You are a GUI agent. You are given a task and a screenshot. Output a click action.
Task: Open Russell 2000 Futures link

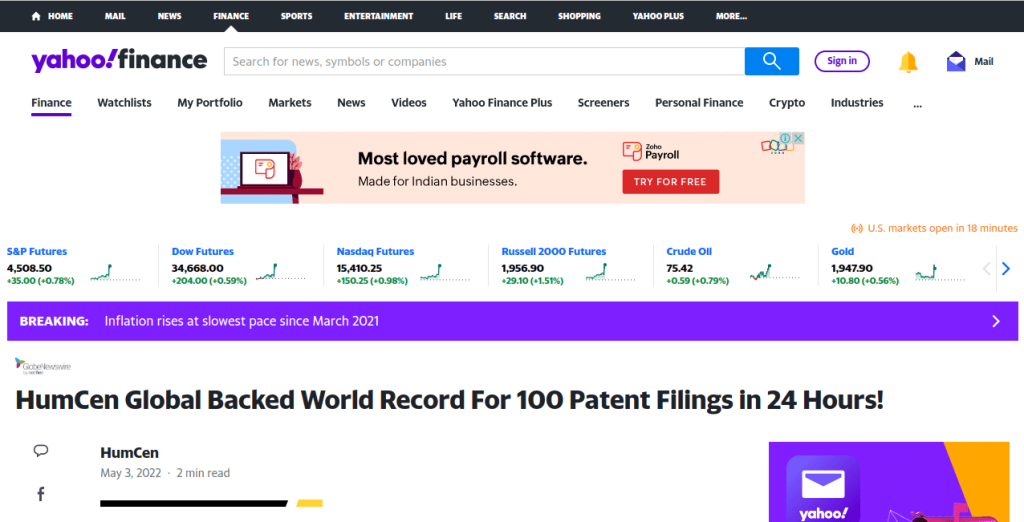coord(554,252)
